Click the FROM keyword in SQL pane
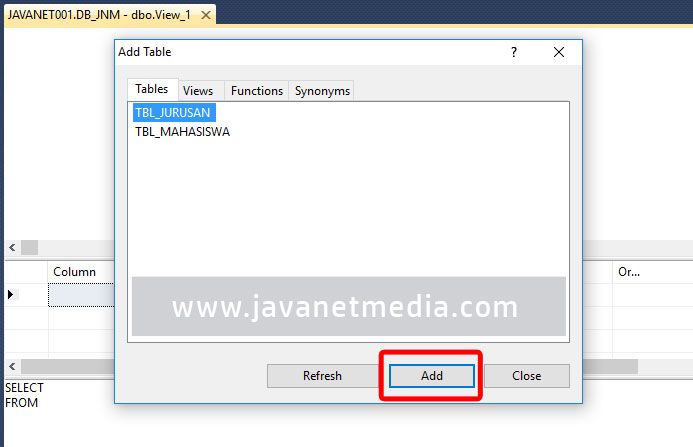 [22, 403]
